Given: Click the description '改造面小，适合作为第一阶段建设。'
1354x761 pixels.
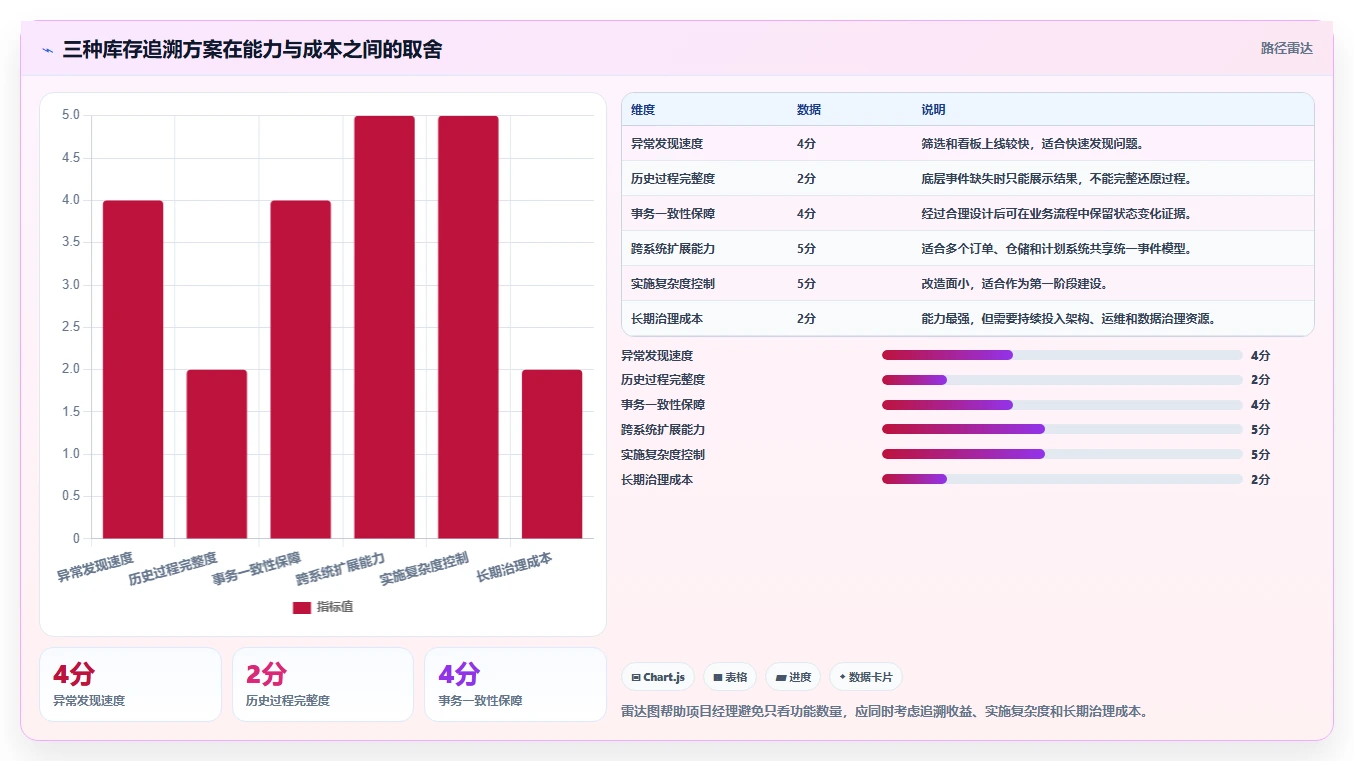Looking at the screenshot, I should (x=1015, y=284).
